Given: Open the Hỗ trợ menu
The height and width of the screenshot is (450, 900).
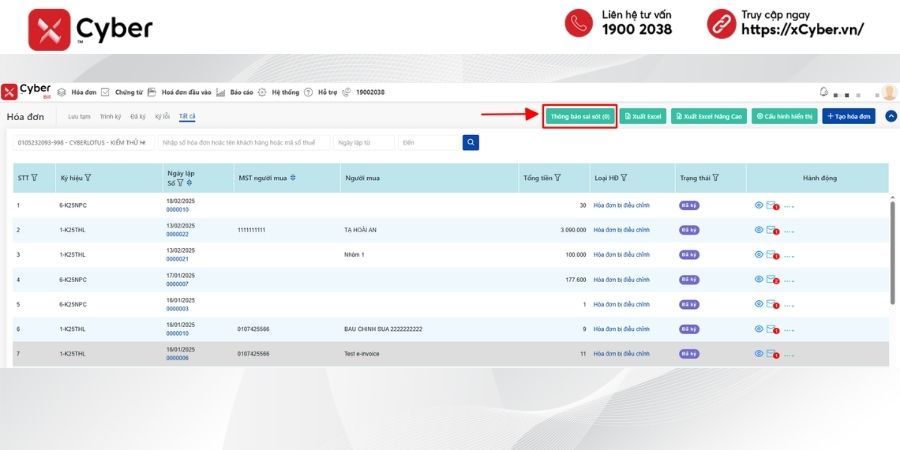Looking at the screenshot, I should point(328,92).
